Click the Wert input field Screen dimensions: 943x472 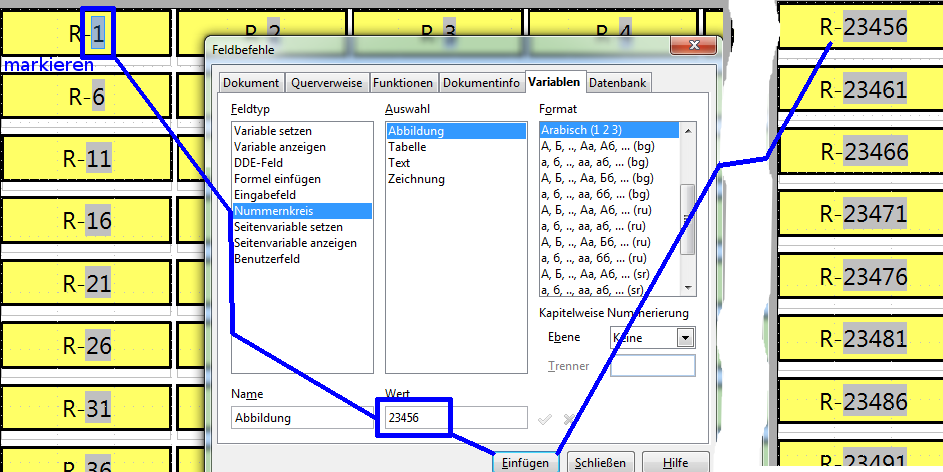point(452,418)
